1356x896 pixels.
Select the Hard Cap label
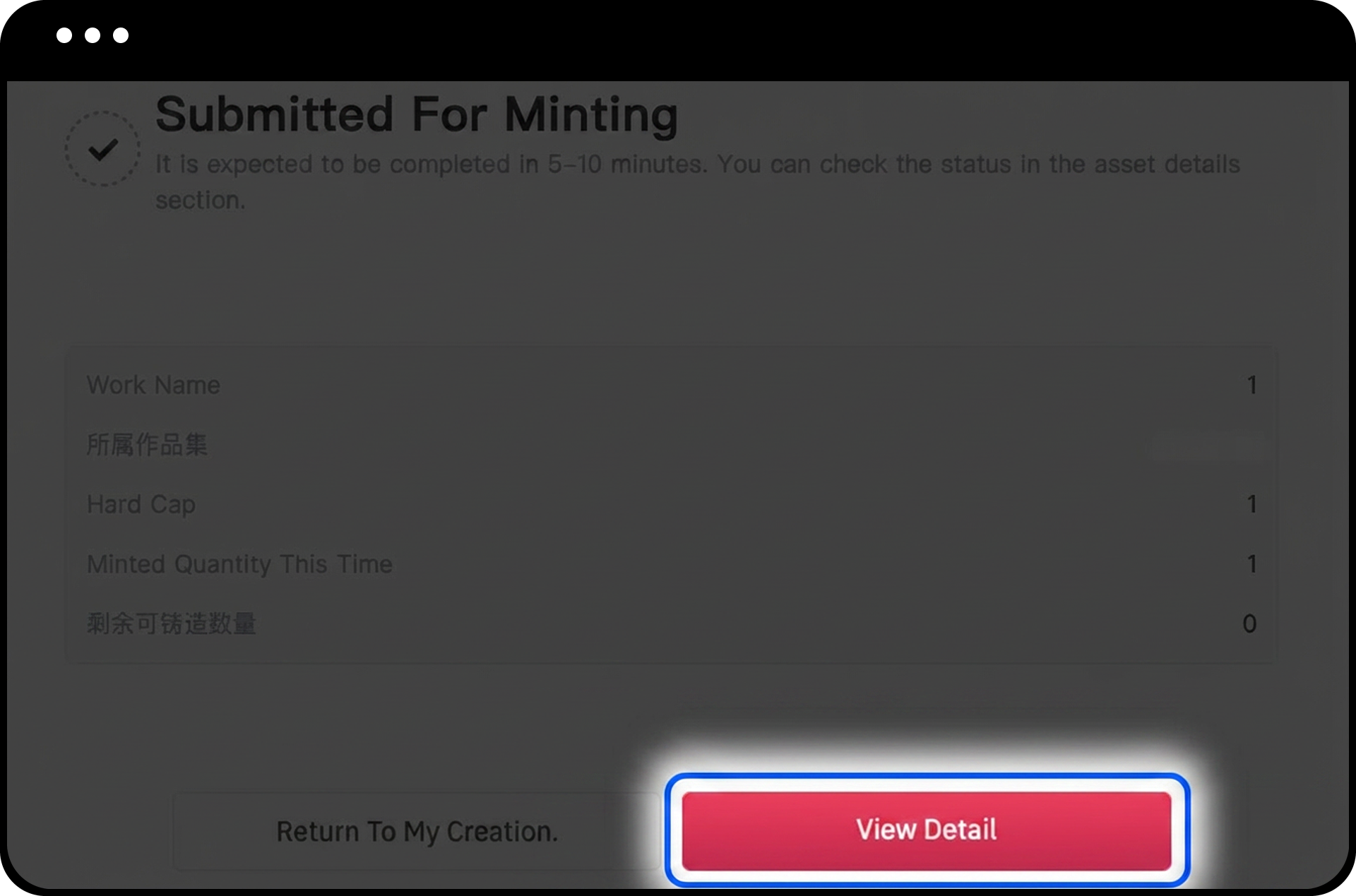click(x=141, y=505)
